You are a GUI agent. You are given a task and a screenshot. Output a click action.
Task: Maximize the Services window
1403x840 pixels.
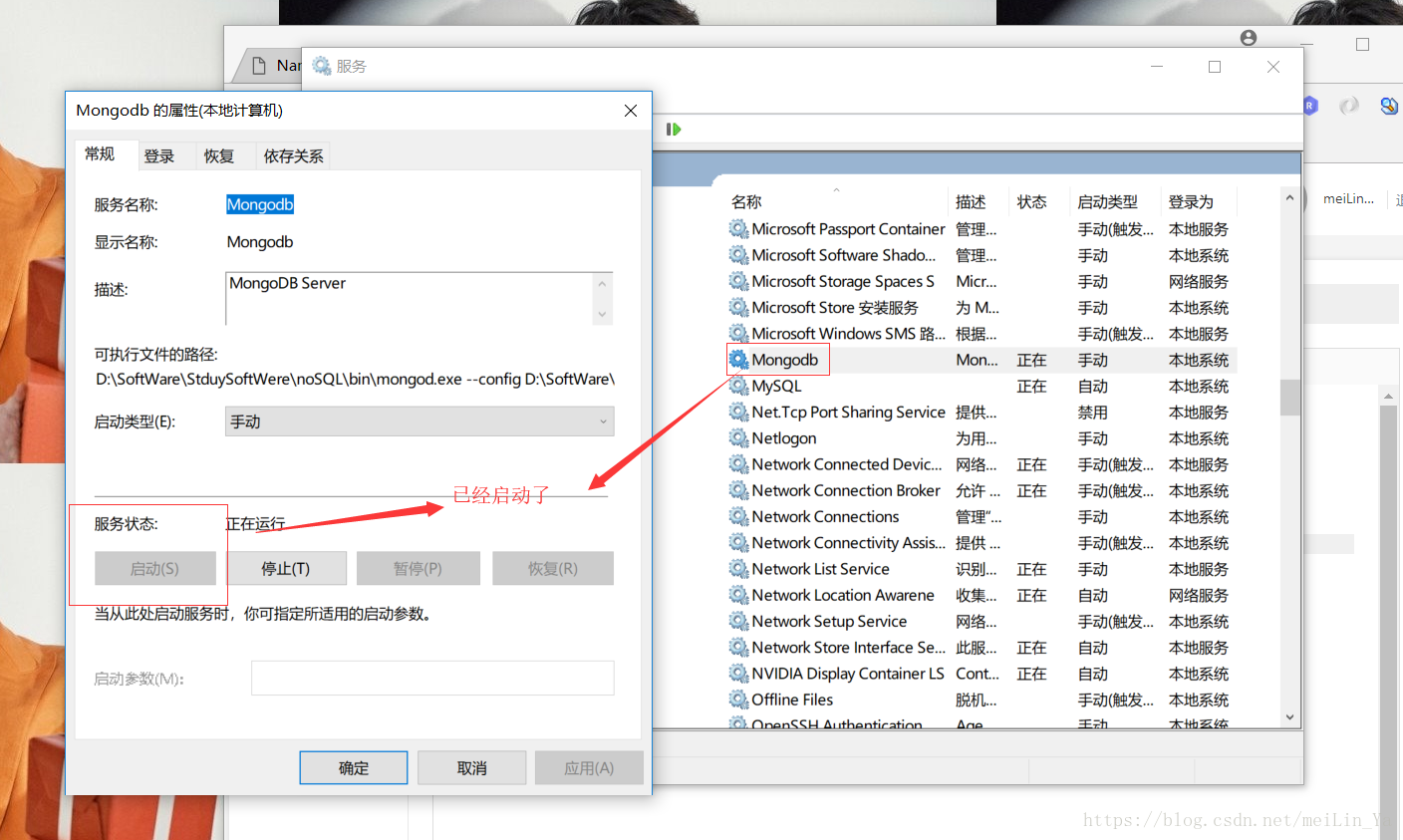point(1215,67)
